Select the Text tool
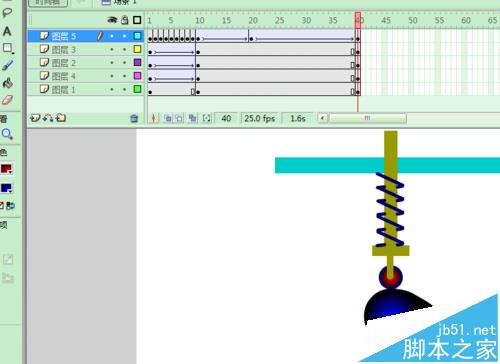 [7, 31]
